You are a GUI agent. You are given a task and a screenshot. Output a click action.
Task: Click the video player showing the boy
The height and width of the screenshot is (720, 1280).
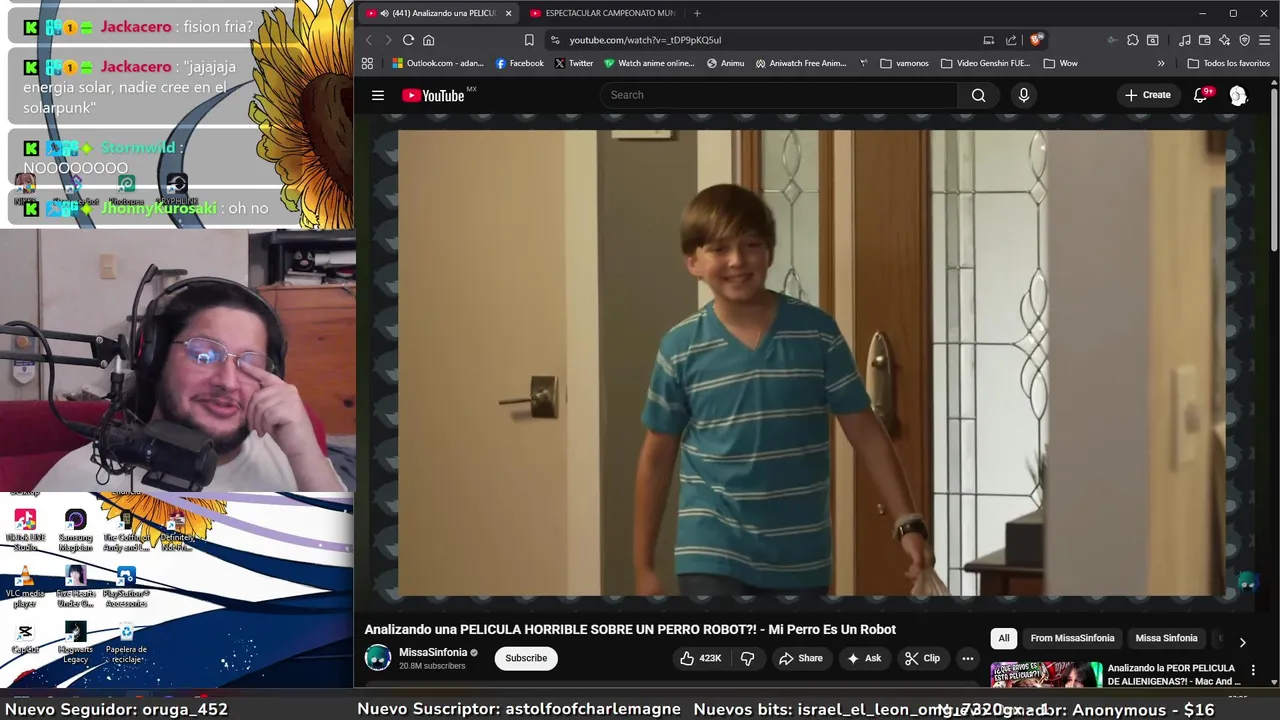click(x=811, y=363)
